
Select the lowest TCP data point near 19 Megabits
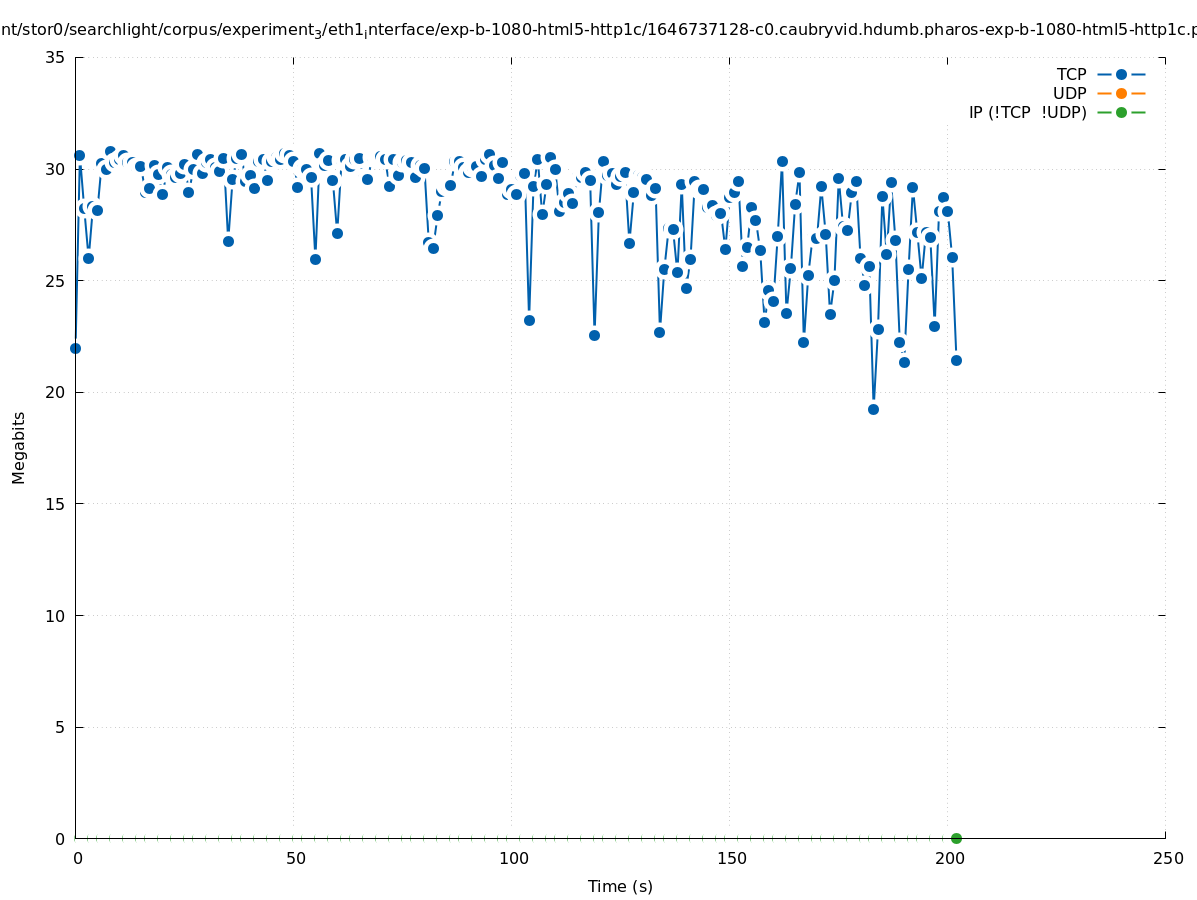[x=873, y=409]
